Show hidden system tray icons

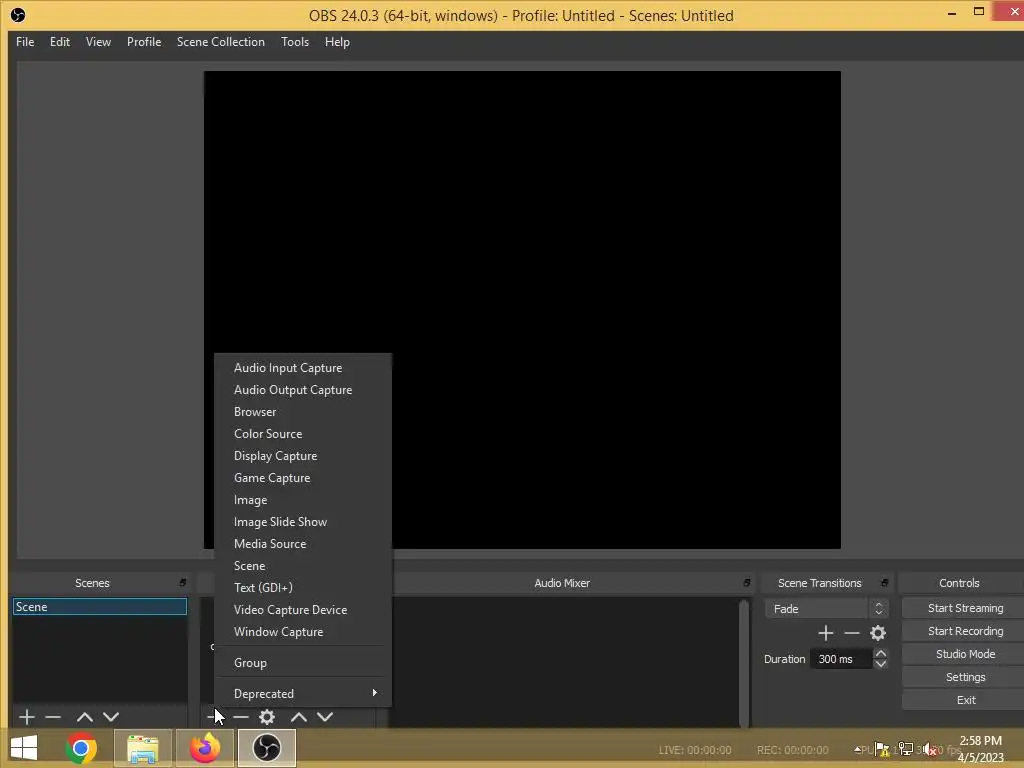[x=857, y=749]
